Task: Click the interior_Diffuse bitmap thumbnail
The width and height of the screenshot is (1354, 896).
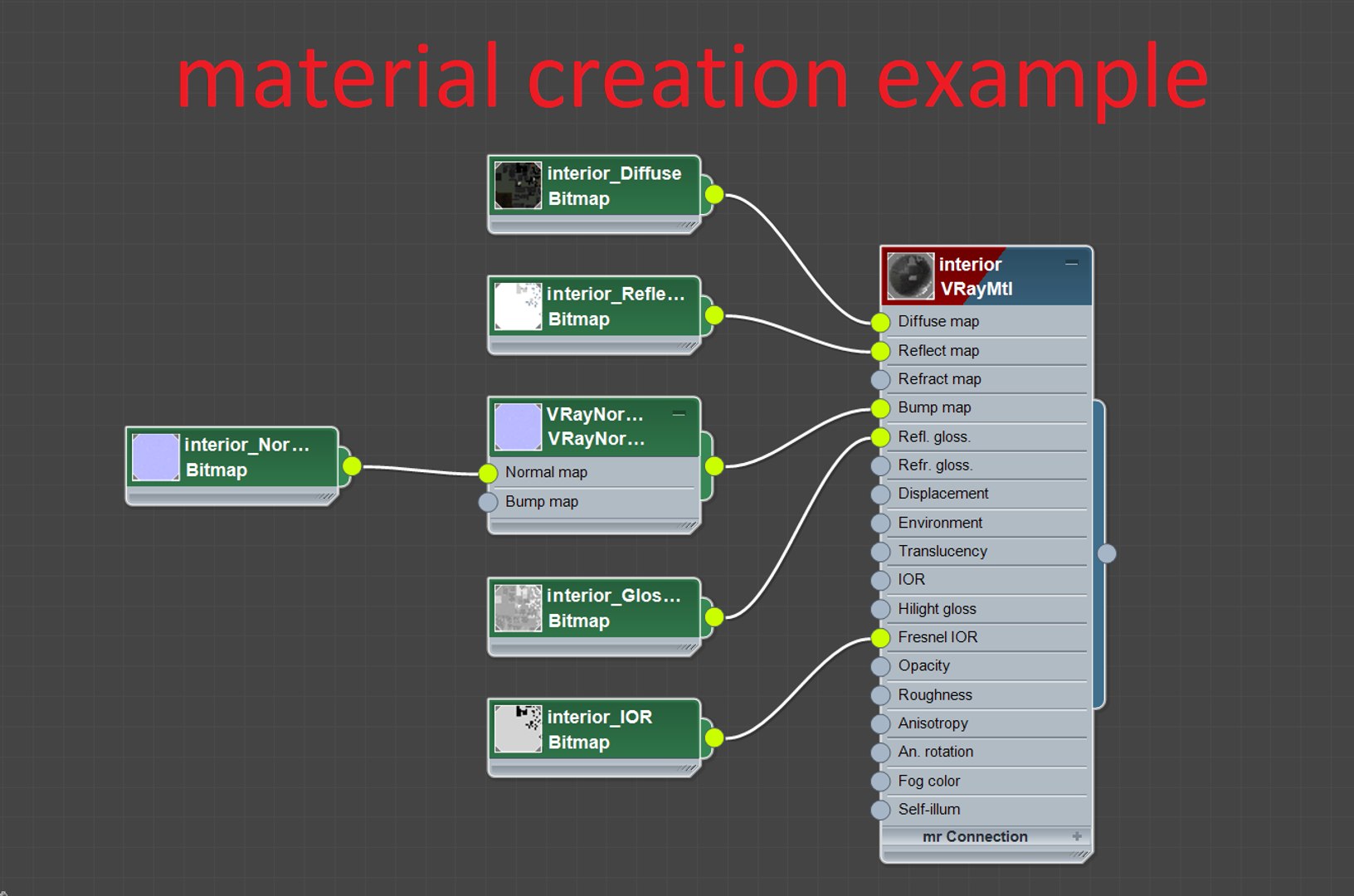Action: click(518, 185)
